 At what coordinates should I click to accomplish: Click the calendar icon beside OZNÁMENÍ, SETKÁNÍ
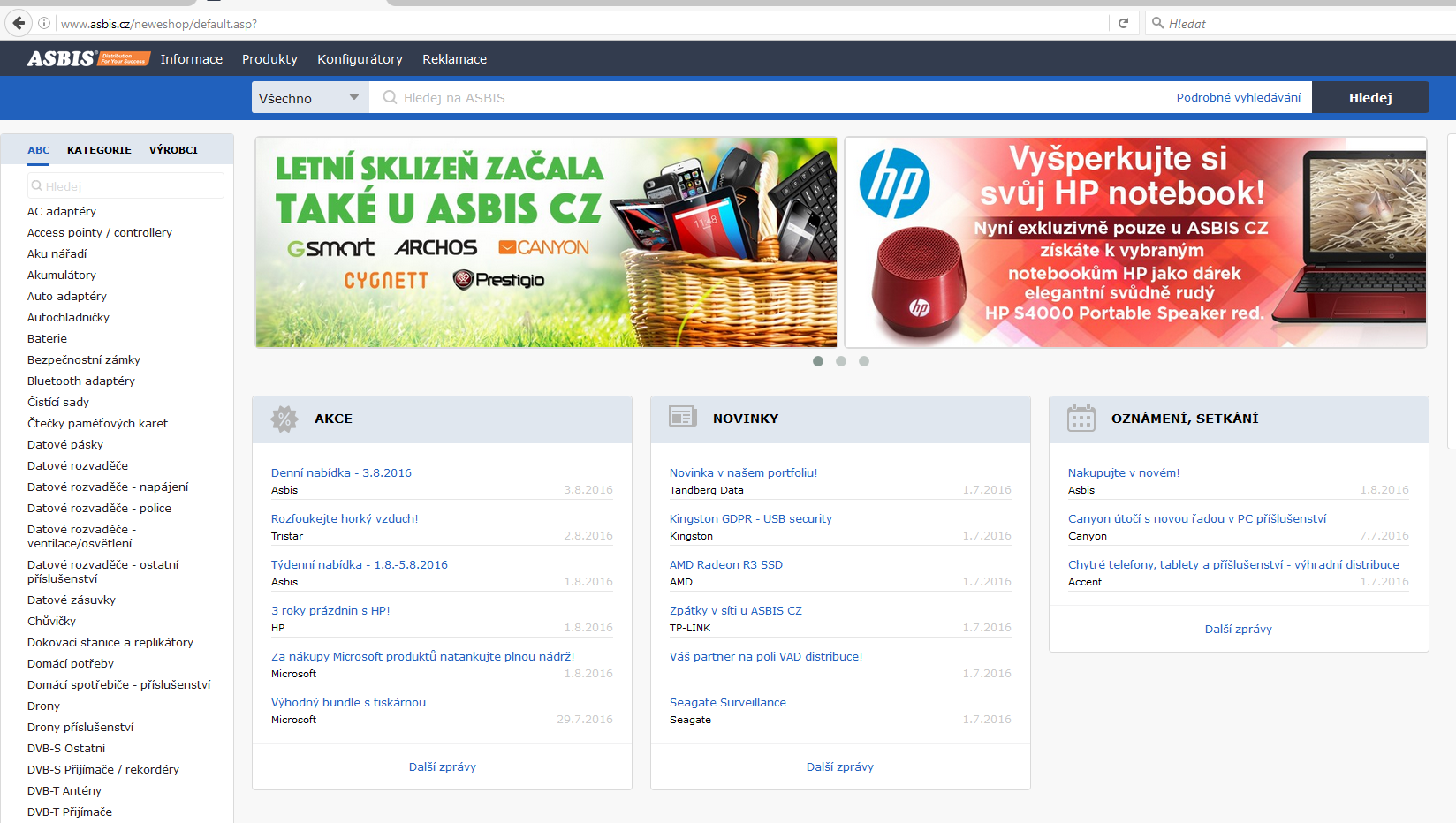click(x=1081, y=418)
